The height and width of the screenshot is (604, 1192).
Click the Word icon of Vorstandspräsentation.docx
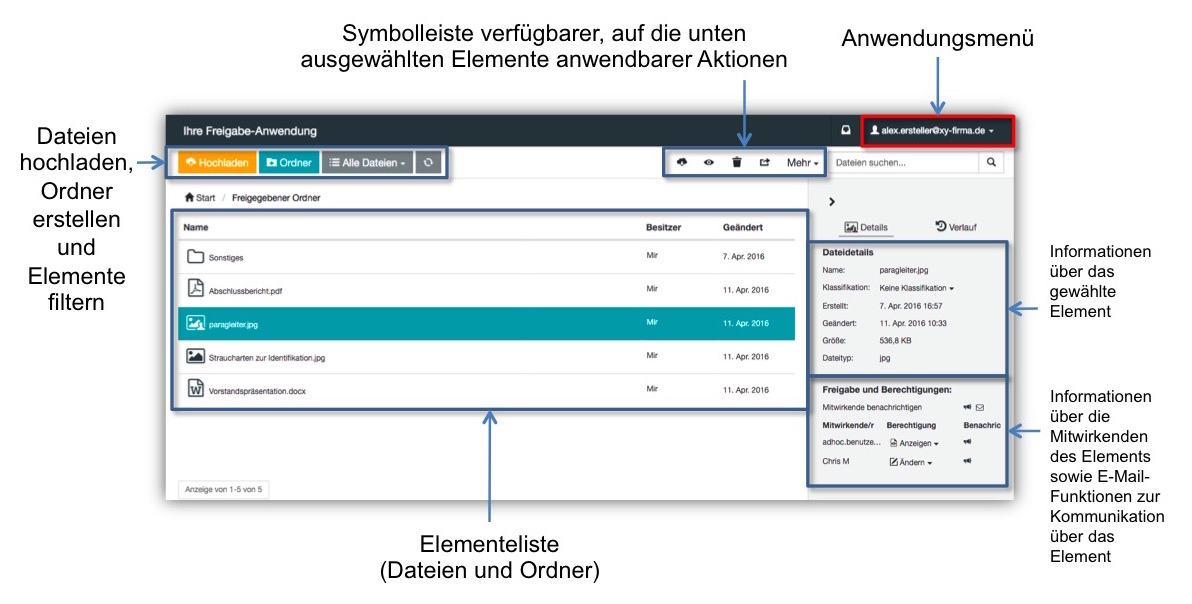point(195,388)
